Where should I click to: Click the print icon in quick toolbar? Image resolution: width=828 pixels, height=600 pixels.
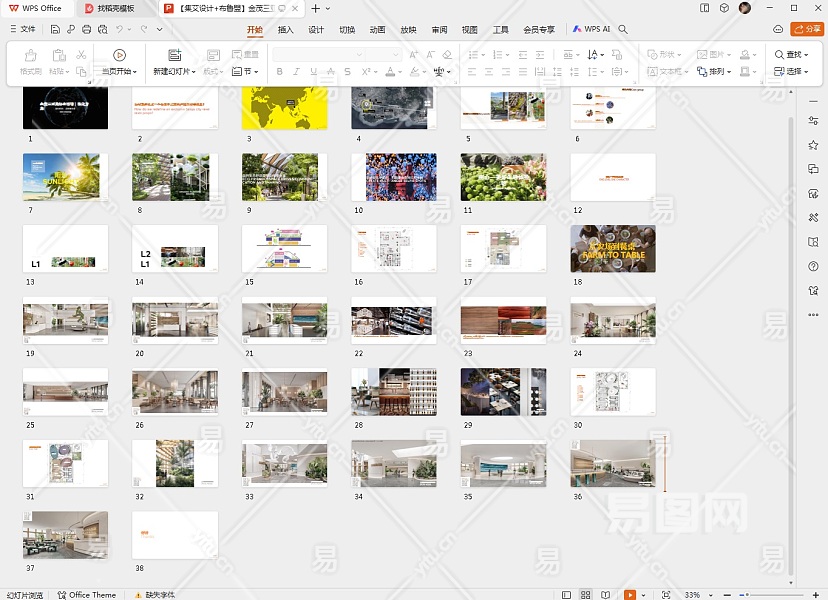[88, 30]
